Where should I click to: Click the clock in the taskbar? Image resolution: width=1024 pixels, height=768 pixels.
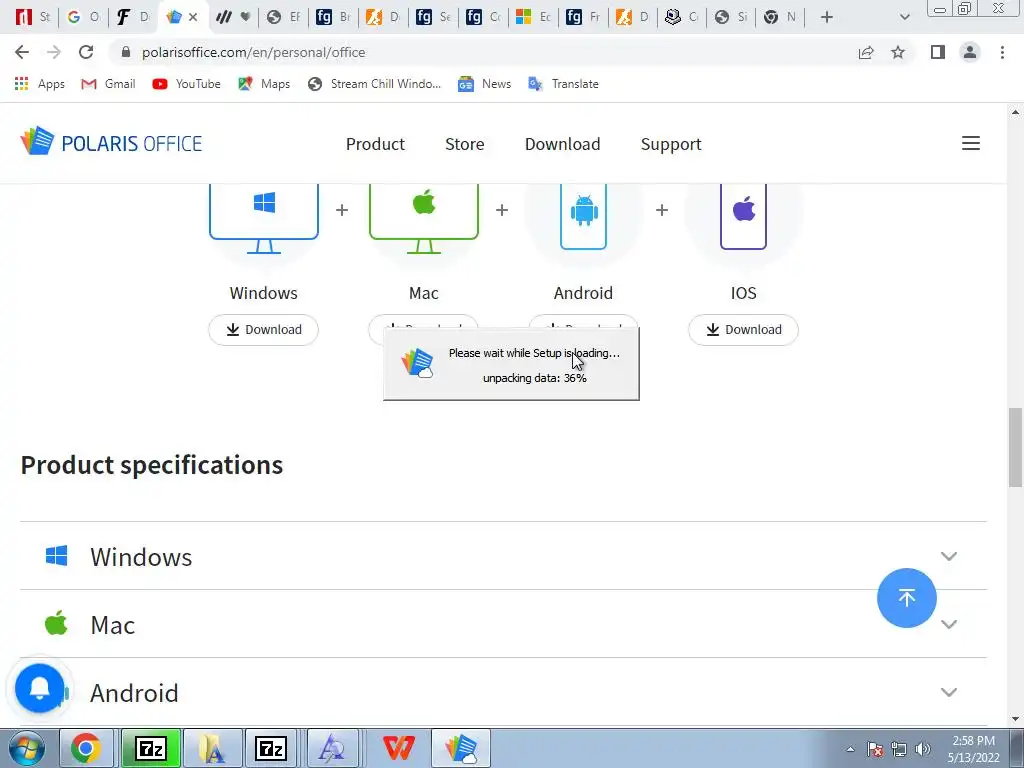tap(973, 749)
